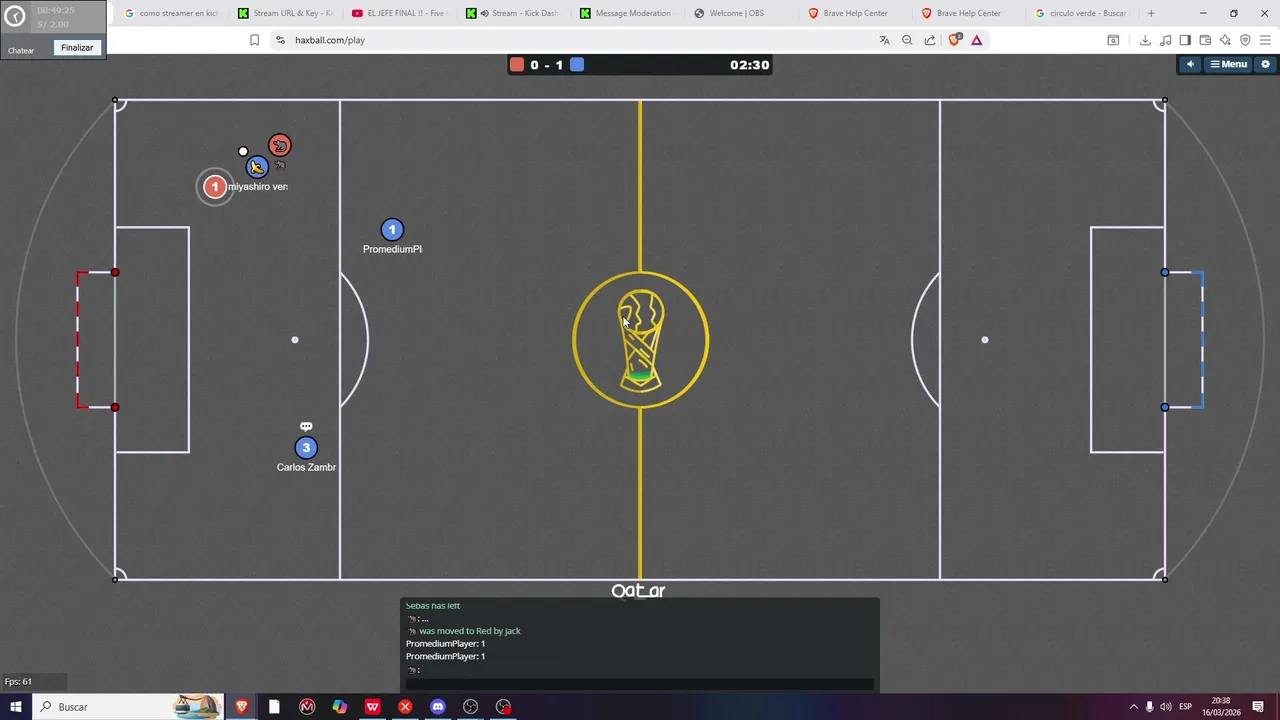Click the taskbar volume speaker icon

click(x=1165, y=707)
